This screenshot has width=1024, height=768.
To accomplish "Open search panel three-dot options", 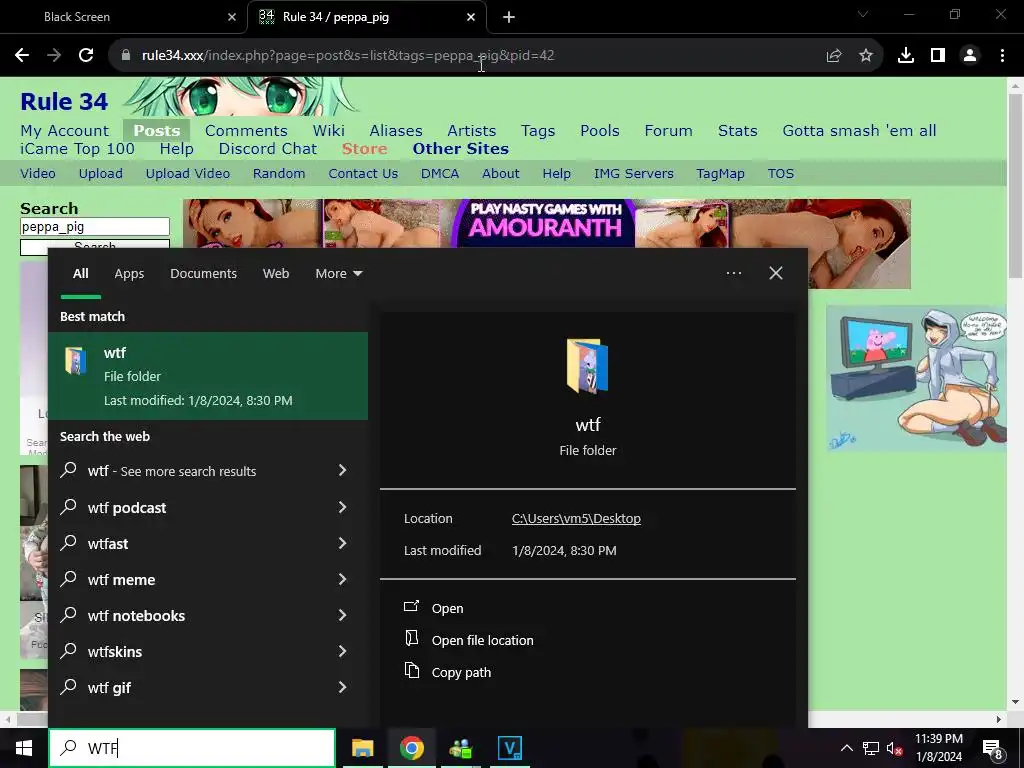I will click(x=734, y=273).
